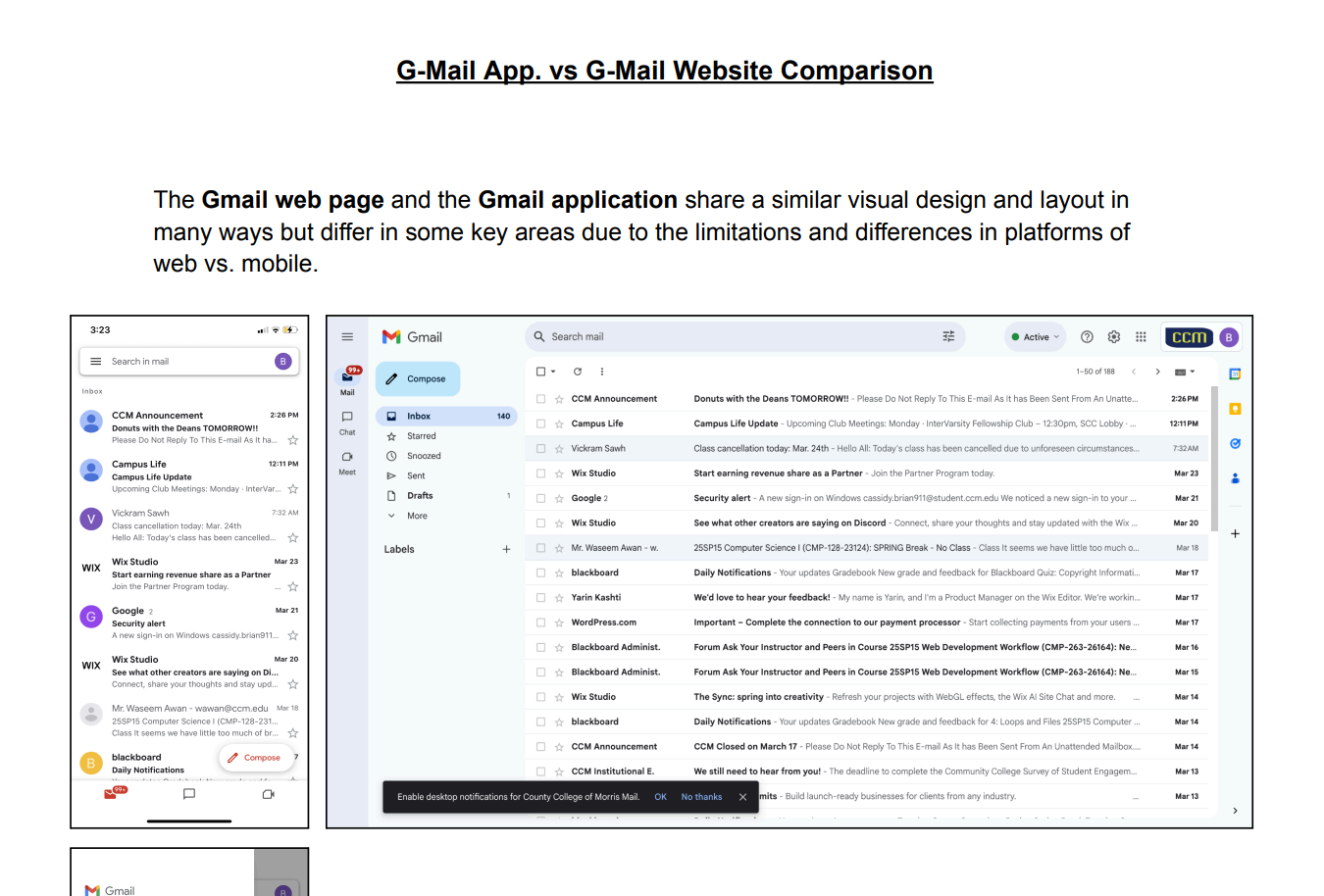Open the Active status dropdown
Viewport: 1324px width, 896px height.
[x=1035, y=337]
